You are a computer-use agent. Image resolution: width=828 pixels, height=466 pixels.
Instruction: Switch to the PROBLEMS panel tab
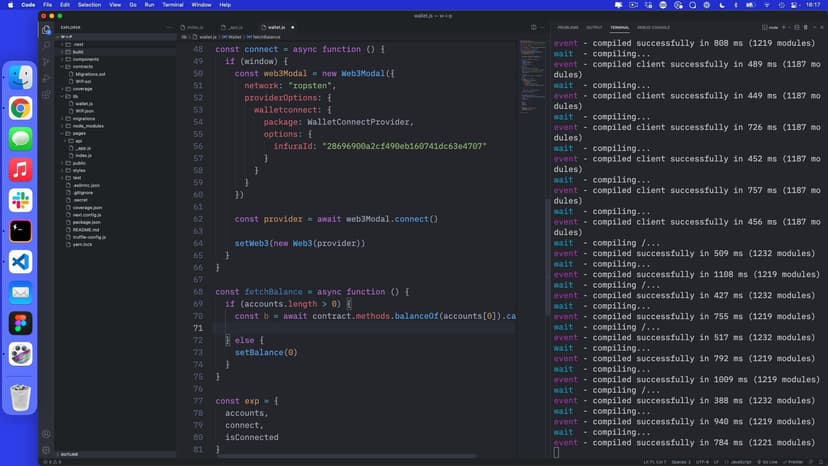(567, 27)
